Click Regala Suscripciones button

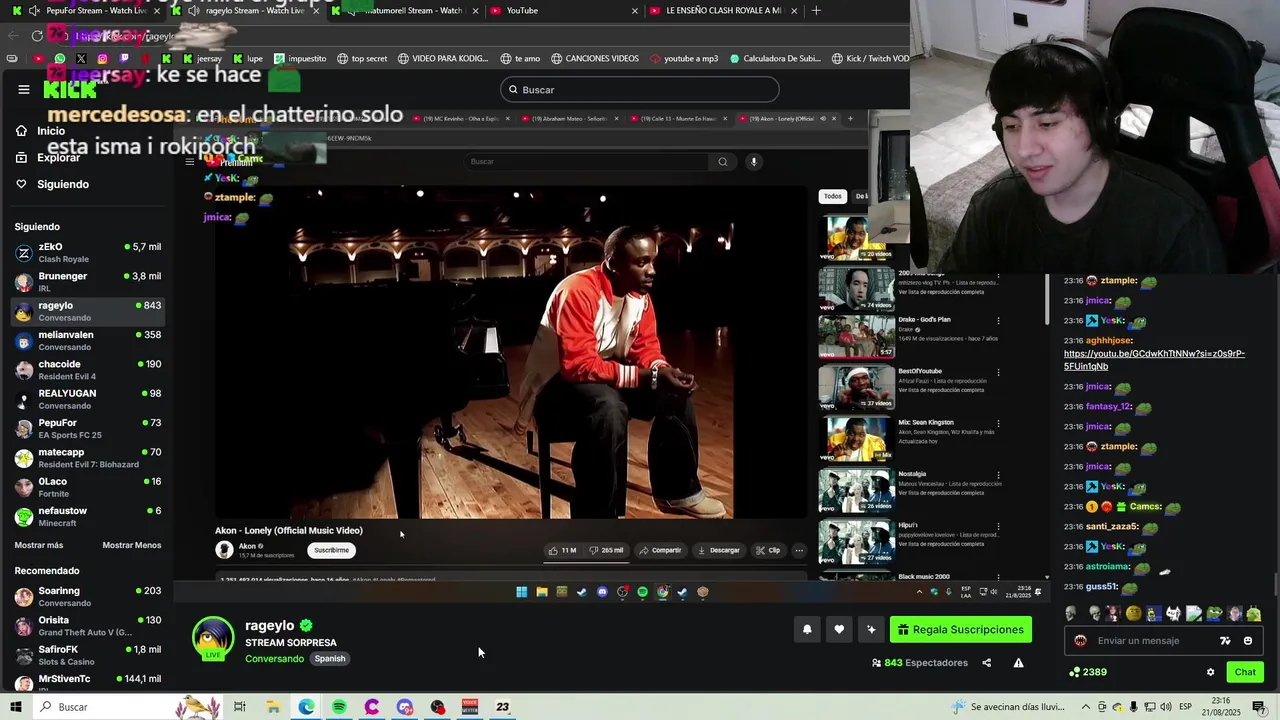pos(961,629)
